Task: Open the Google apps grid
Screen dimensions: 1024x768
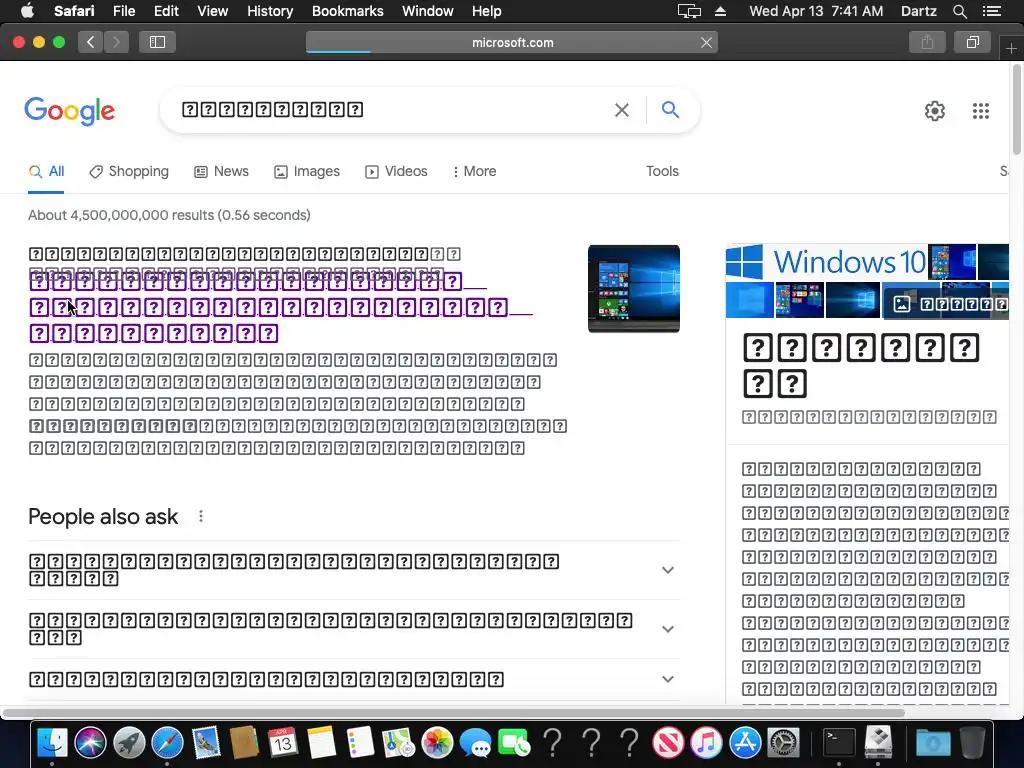Action: coord(980,111)
